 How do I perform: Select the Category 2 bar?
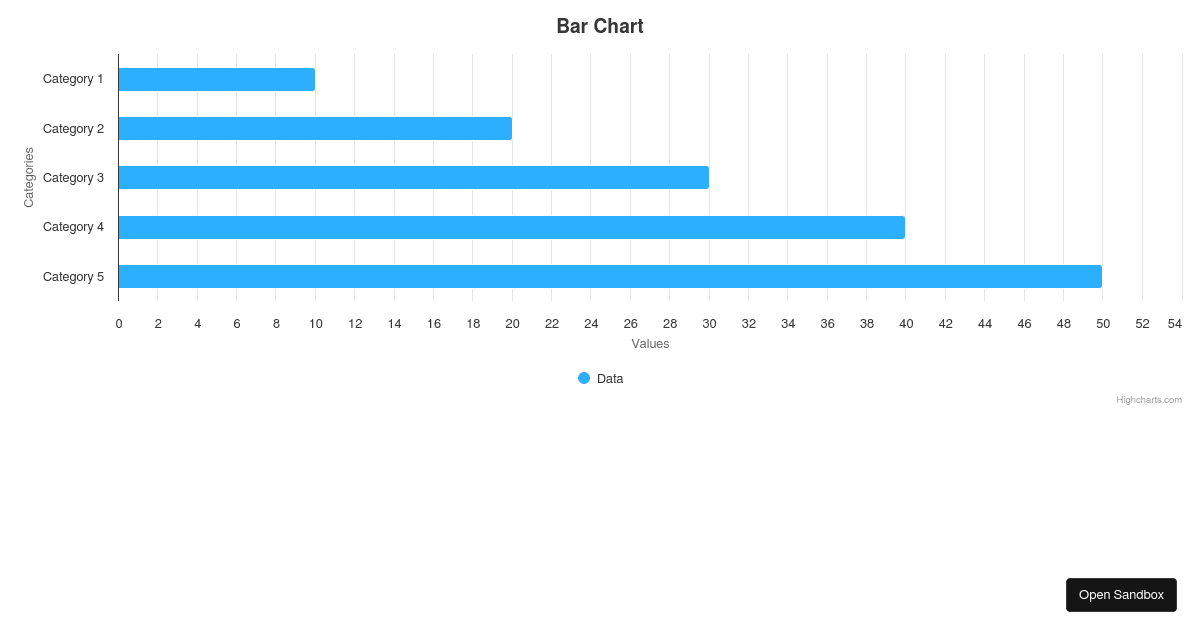[314, 128]
